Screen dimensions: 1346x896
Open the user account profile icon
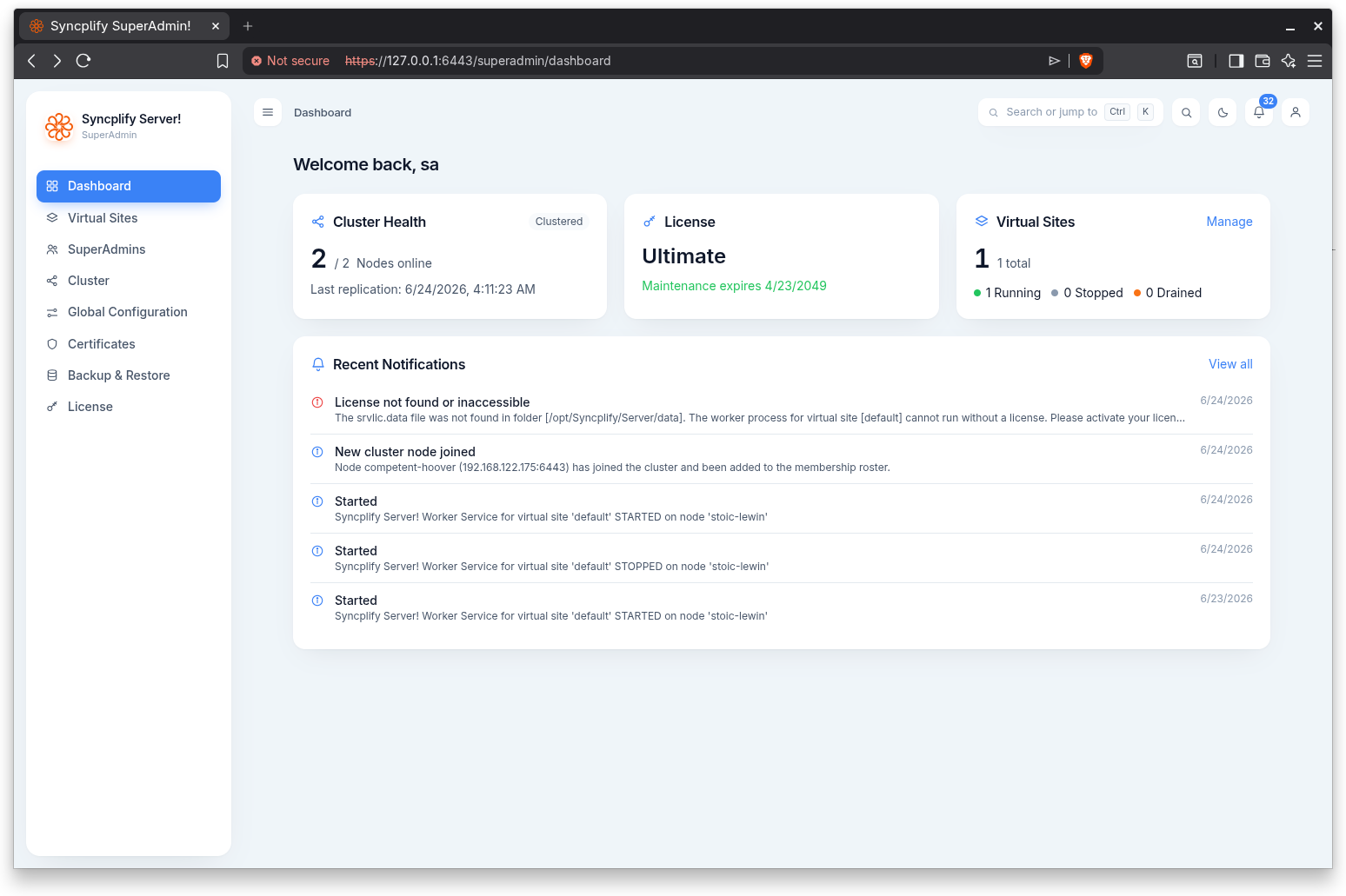1296,112
